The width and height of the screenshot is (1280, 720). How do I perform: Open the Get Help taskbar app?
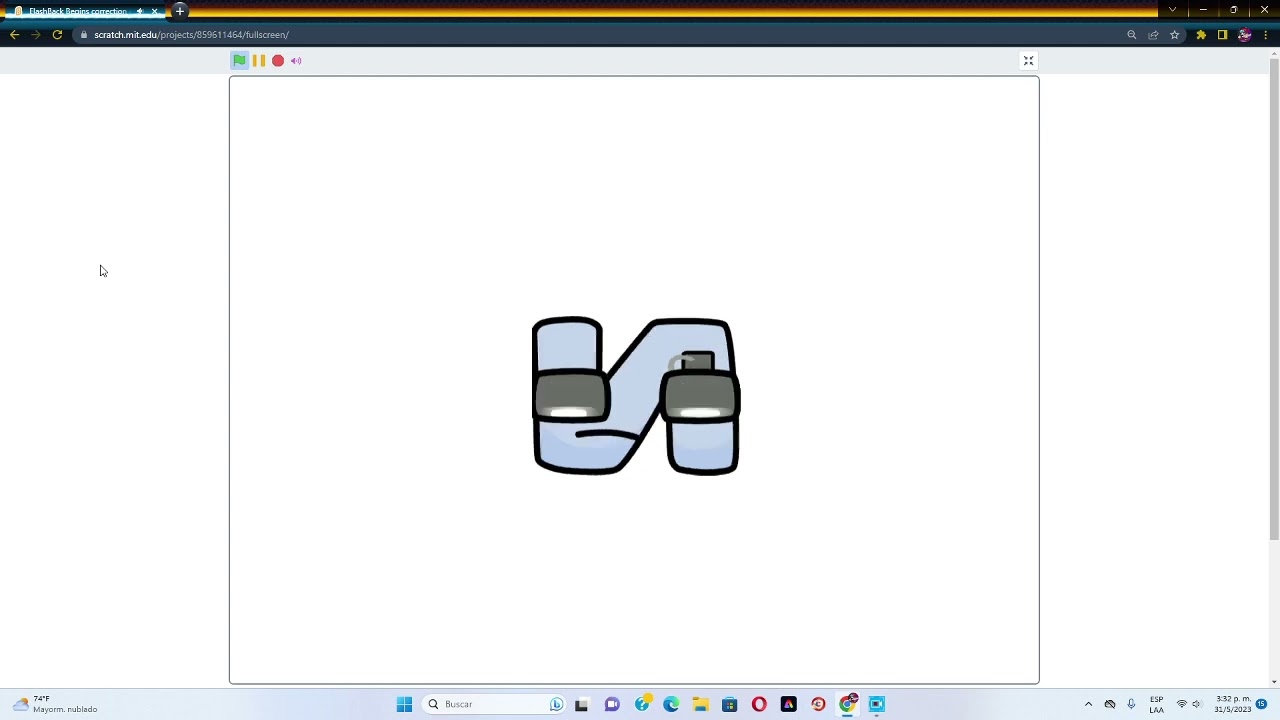pos(642,704)
